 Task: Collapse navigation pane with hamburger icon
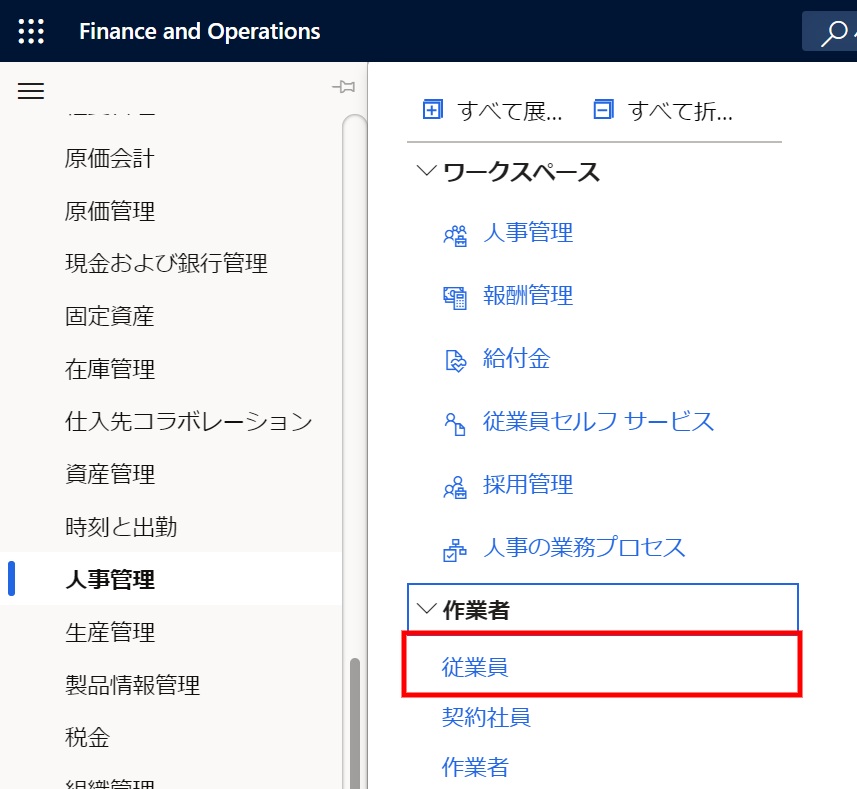pyautogui.click(x=31, y=91)
